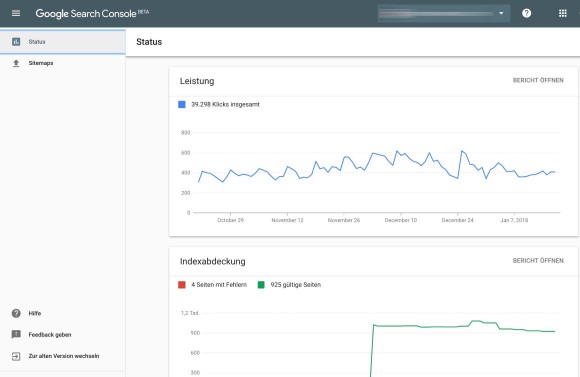
Task: Open the property selector dropdown
Action: pos(444,13)
